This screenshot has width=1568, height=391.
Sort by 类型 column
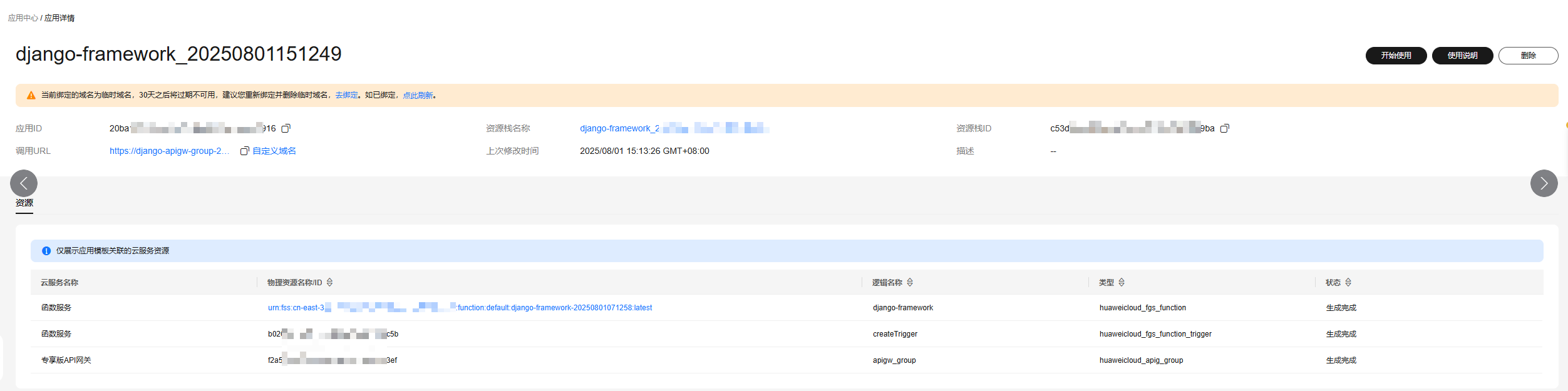pos(1122,283)
